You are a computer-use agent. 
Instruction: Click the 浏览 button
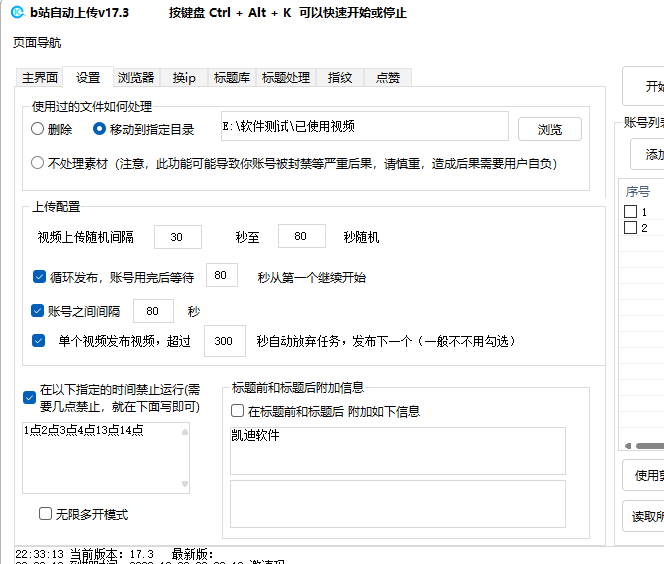(550, 129)
